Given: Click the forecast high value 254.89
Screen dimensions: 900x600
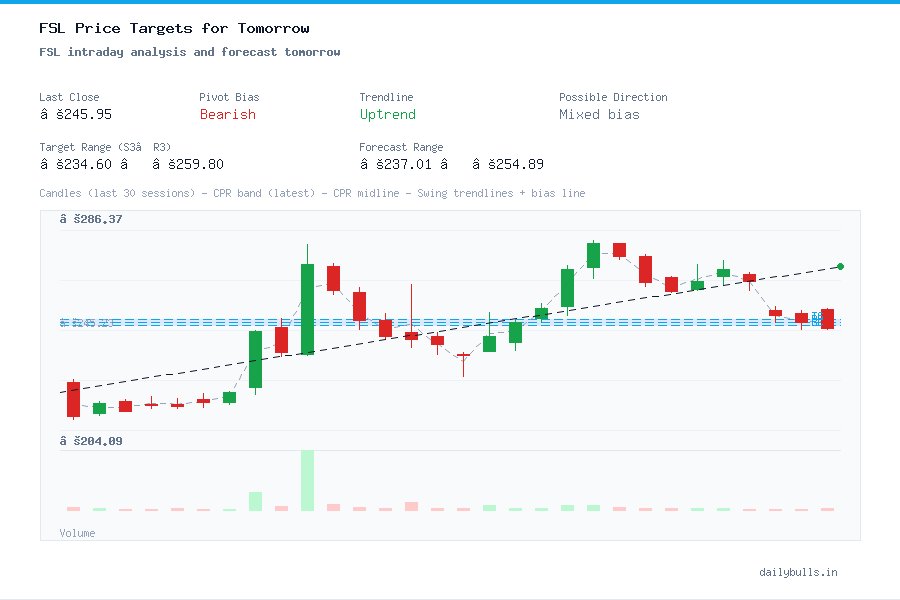Looking at the screenshot, I should 508,164.
